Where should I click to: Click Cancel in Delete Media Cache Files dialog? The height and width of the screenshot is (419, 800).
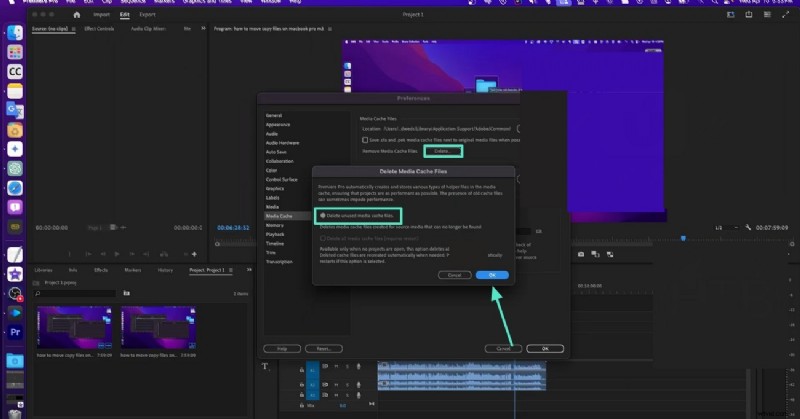455,275
